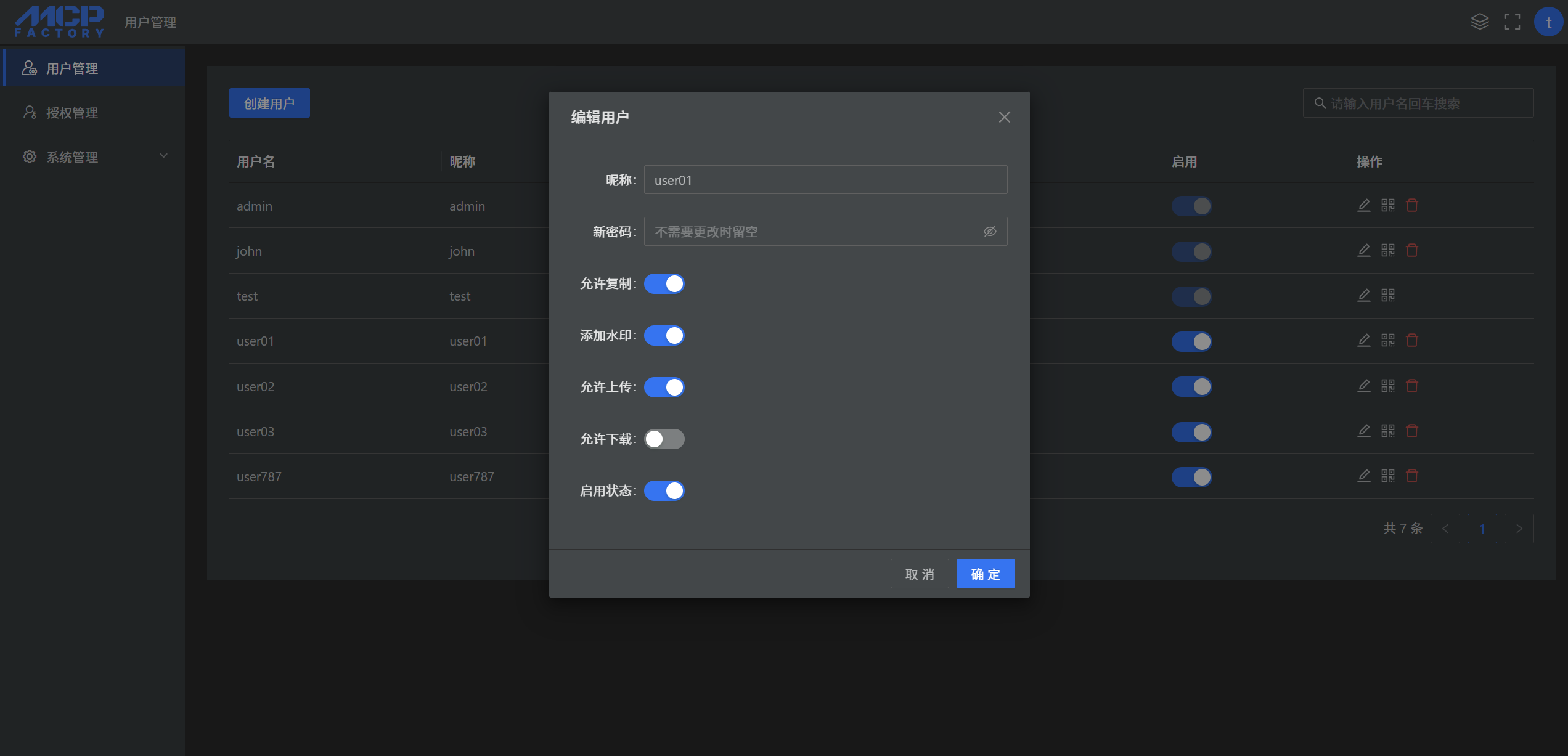This screenshot has height=756, width=1568.
Task: Click the edit pencil icon for admin
Action: point(1363,205)
